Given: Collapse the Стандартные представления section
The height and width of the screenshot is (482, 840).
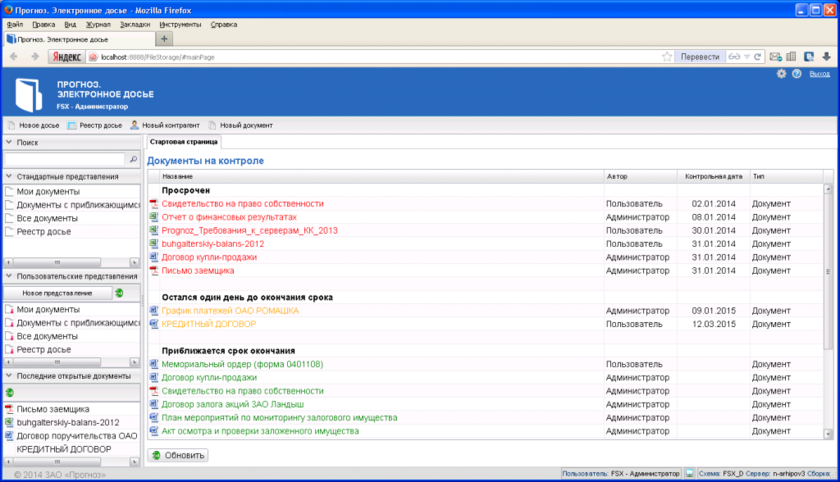Looking at the screenshot, I should tap(9, 176).
